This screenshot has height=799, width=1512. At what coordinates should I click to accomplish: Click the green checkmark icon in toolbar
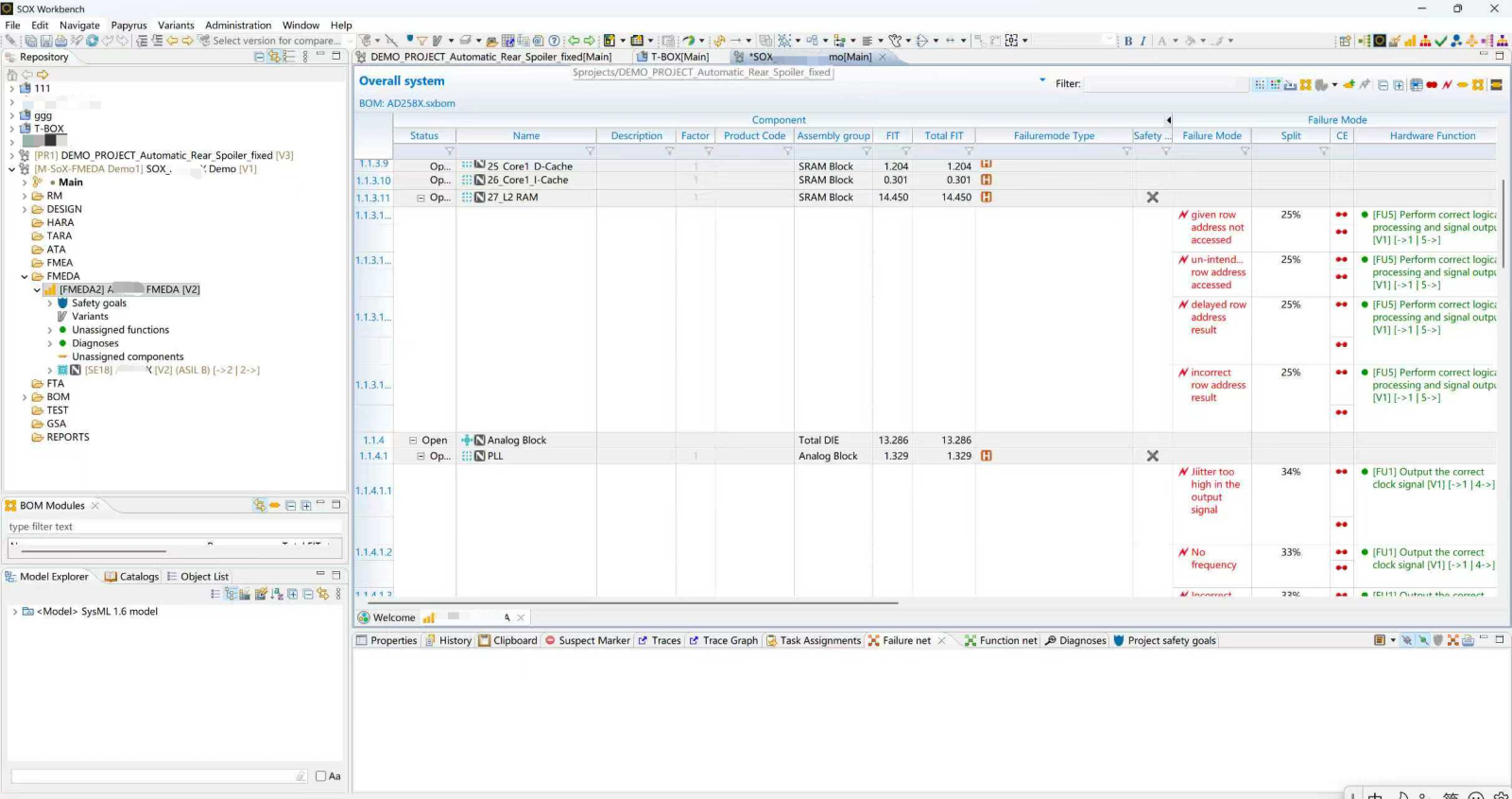pos(1440,41)
